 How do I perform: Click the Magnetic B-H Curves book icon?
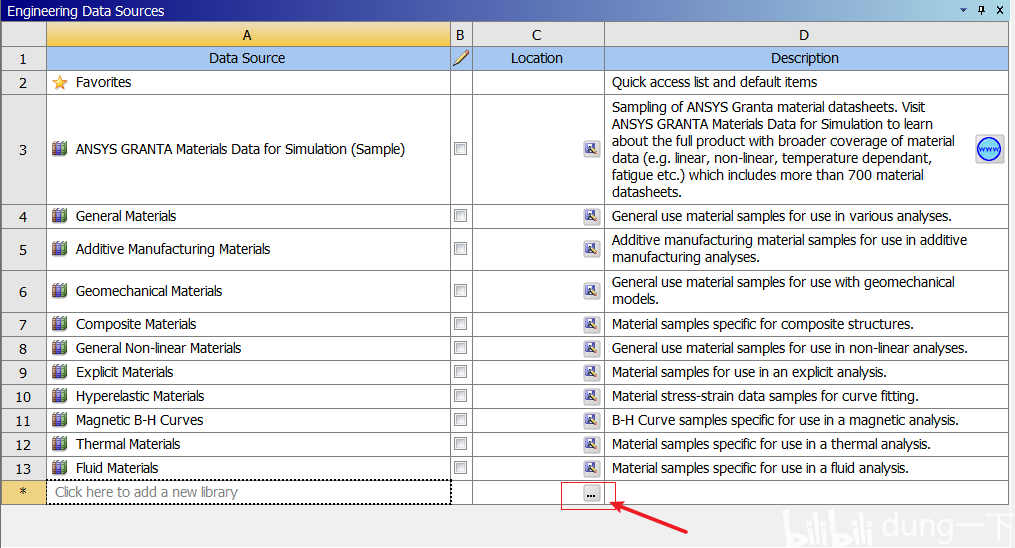coord(60,419)
